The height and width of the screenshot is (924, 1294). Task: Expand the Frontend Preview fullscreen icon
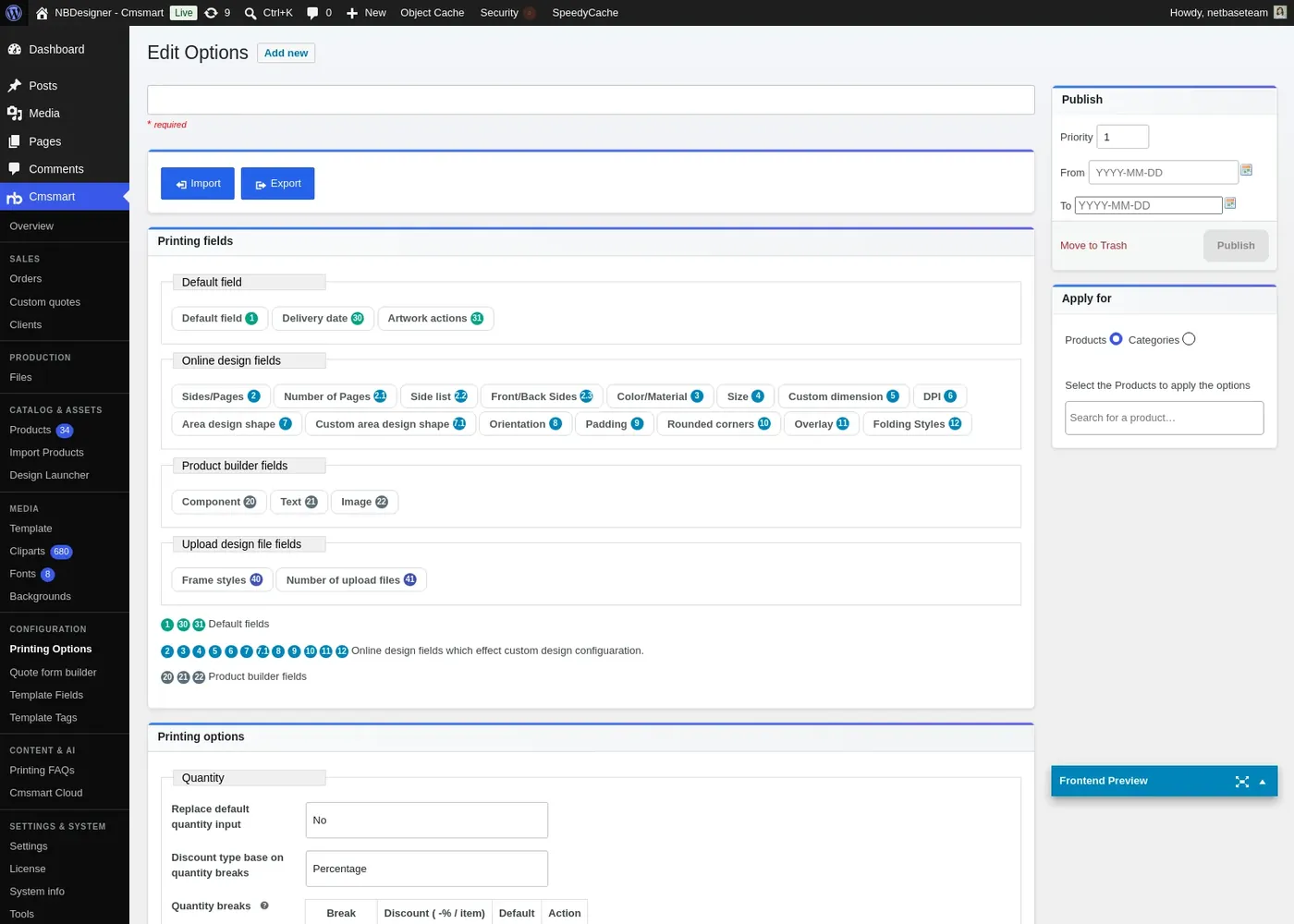pyautogui.click(x=1242, y=782)
